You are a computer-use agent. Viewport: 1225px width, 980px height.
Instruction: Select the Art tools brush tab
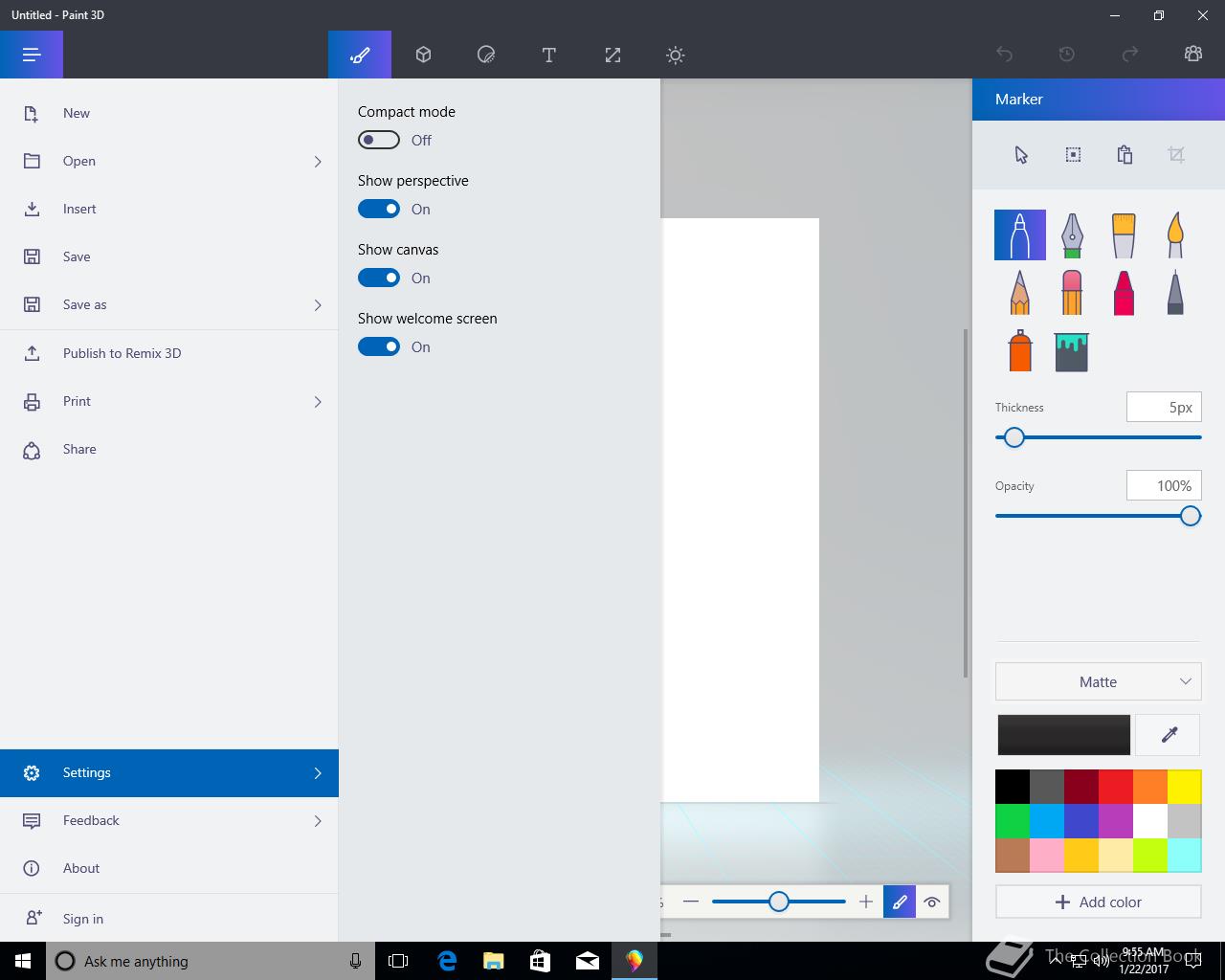click(x=360, y=55)
